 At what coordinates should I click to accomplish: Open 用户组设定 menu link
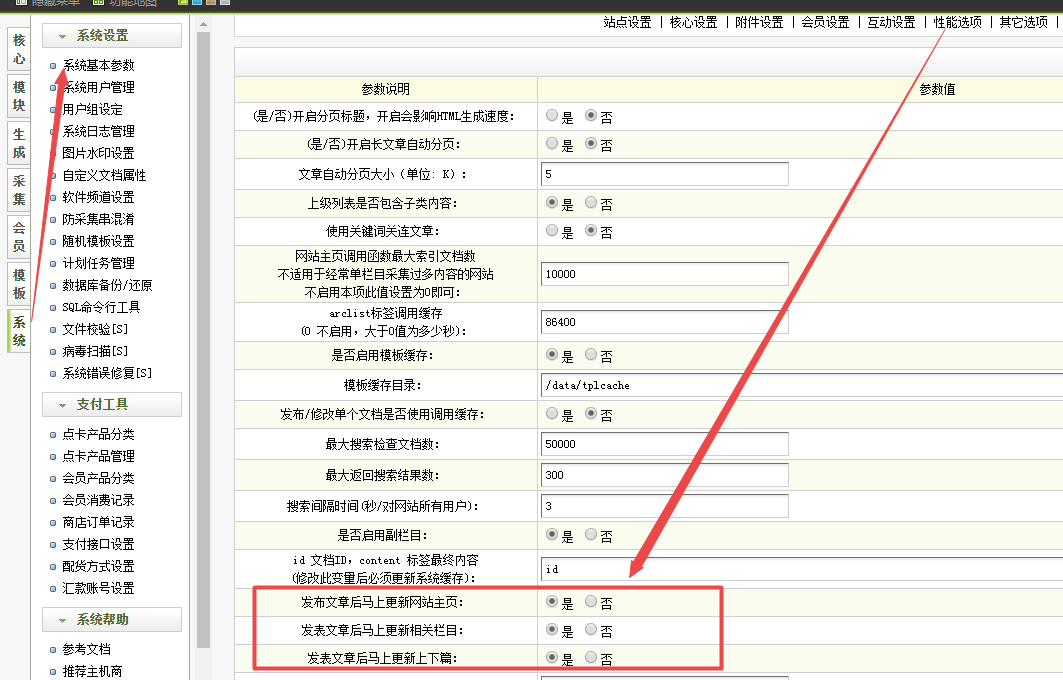click(x=92, y=109)
